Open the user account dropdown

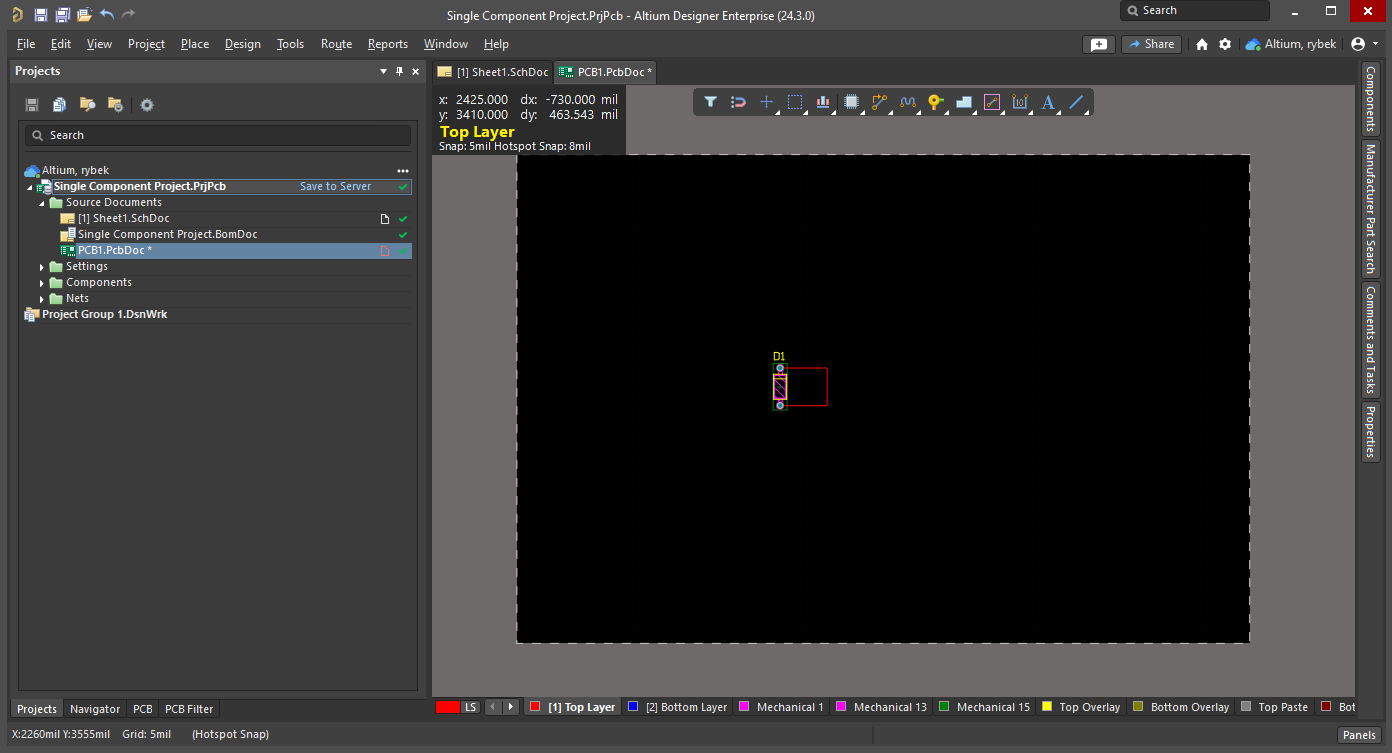click(1365, 44)
